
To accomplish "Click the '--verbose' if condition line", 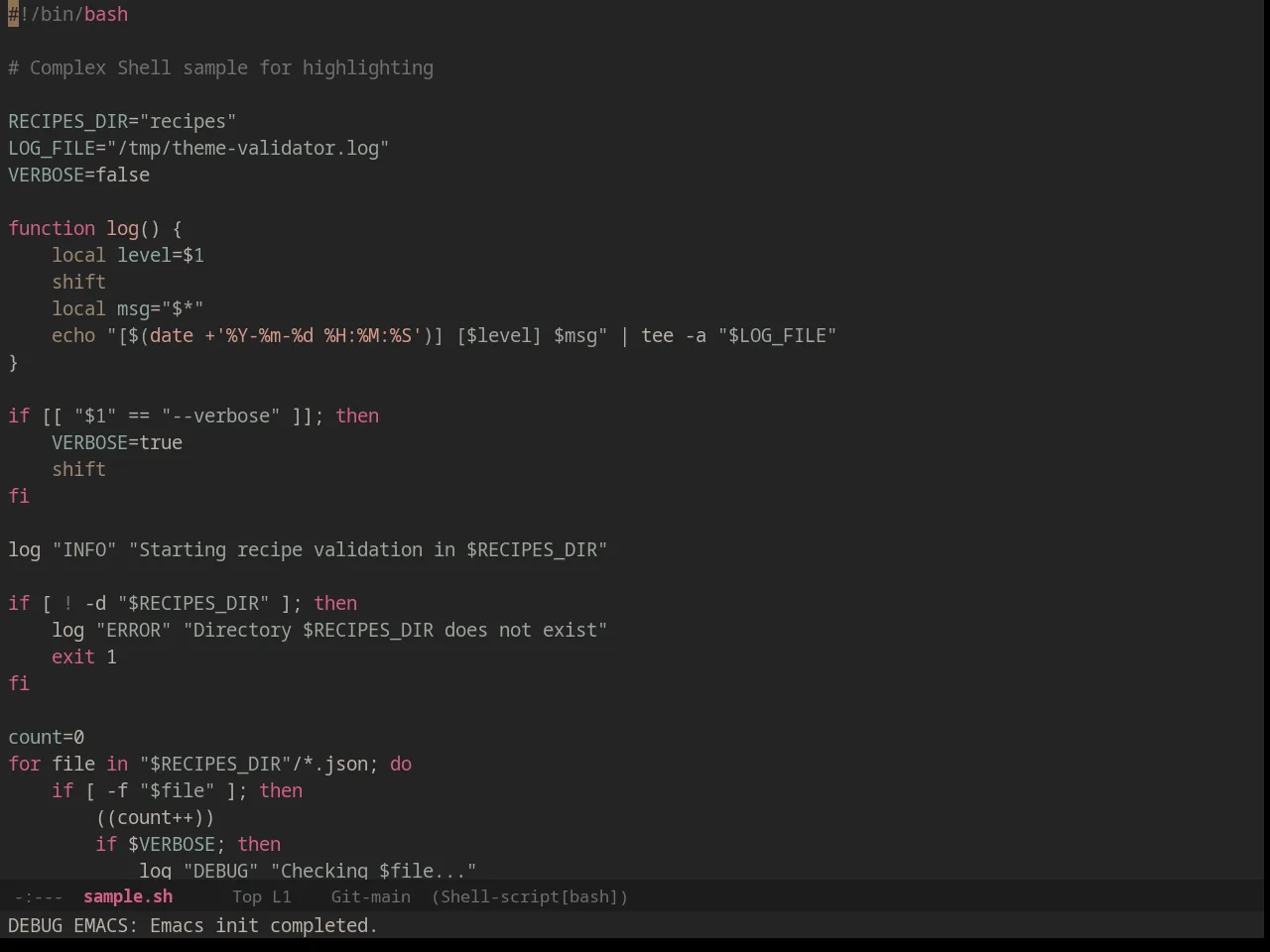I will click(193, 416).
